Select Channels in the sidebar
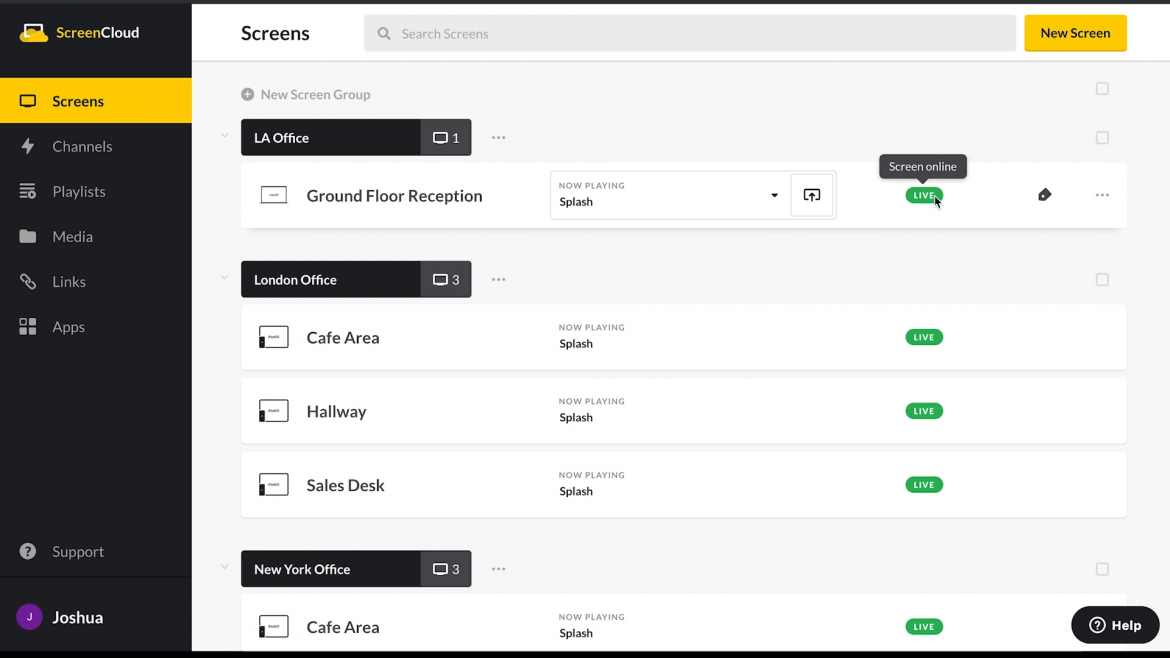The image size is (1170, 658). coord(80,146)
